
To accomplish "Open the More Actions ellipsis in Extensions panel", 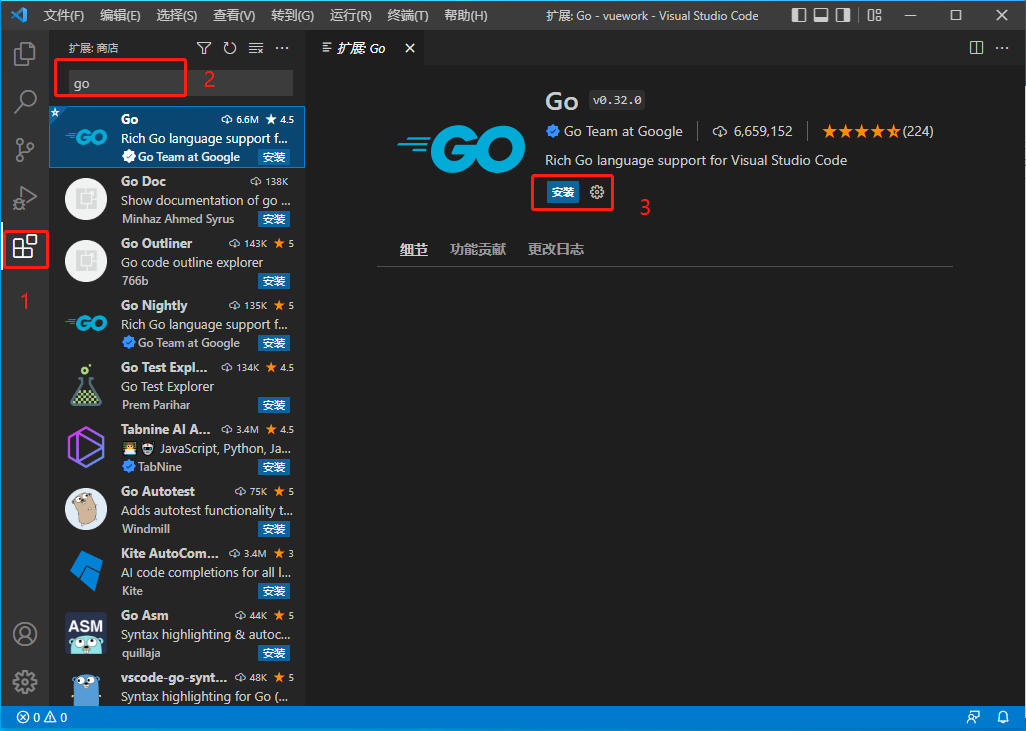I will coord(281,47).
